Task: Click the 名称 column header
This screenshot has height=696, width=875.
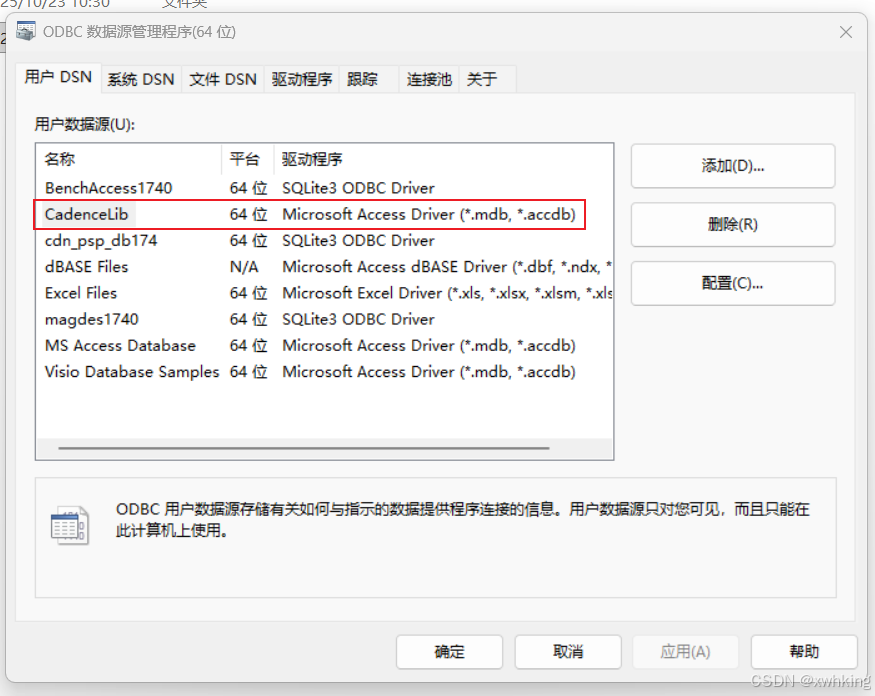Action: point(129,159)
